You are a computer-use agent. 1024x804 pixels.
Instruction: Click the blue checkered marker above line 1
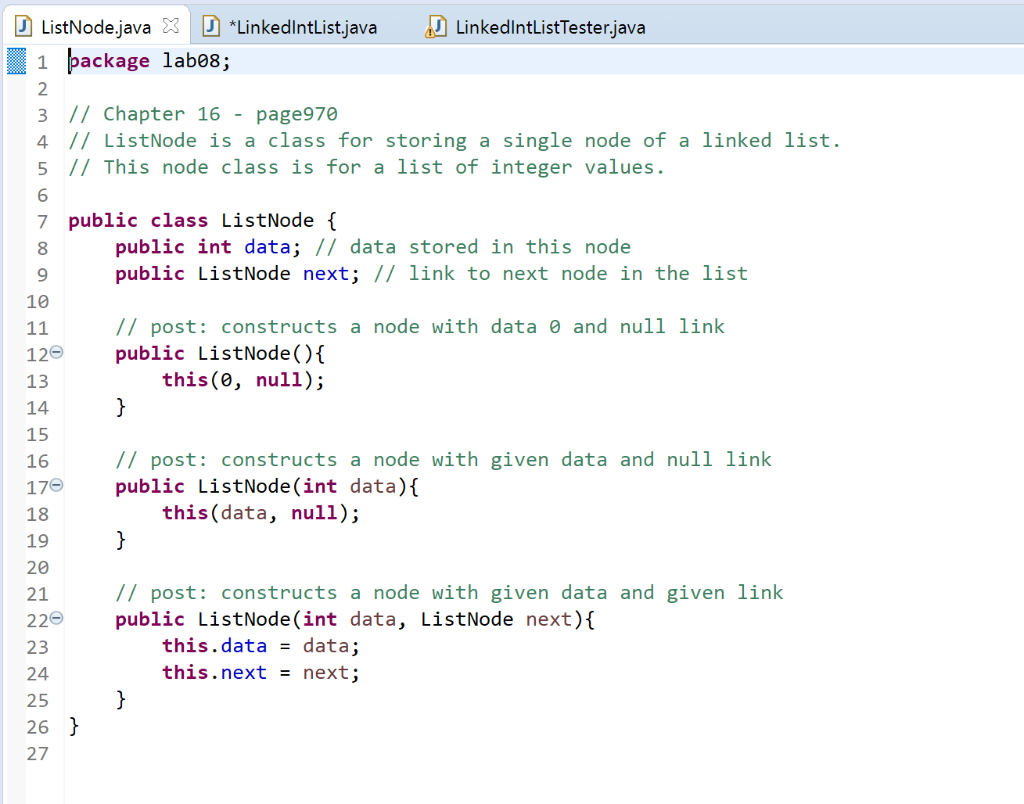pyautogui.click(x=14, y=61)
